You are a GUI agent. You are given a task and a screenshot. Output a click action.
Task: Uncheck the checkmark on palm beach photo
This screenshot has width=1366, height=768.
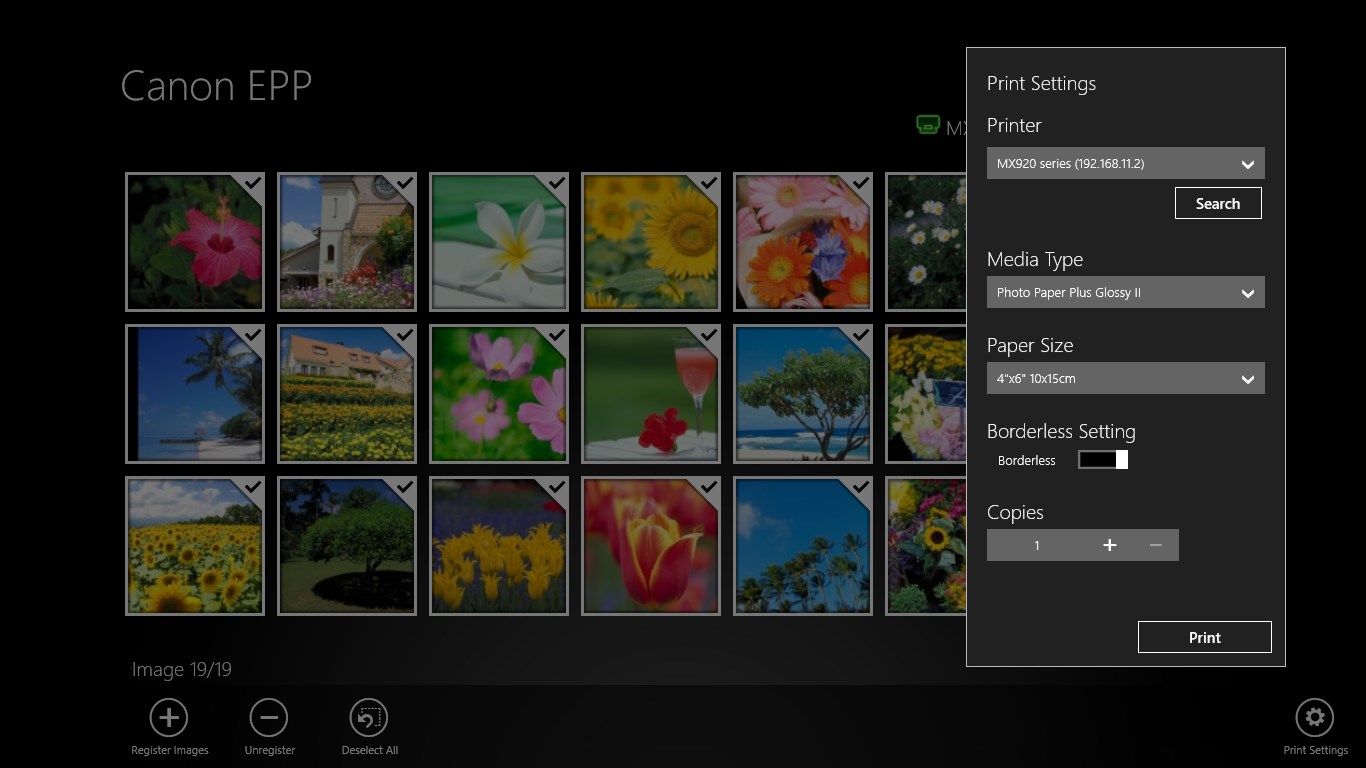tap(253, 335)
